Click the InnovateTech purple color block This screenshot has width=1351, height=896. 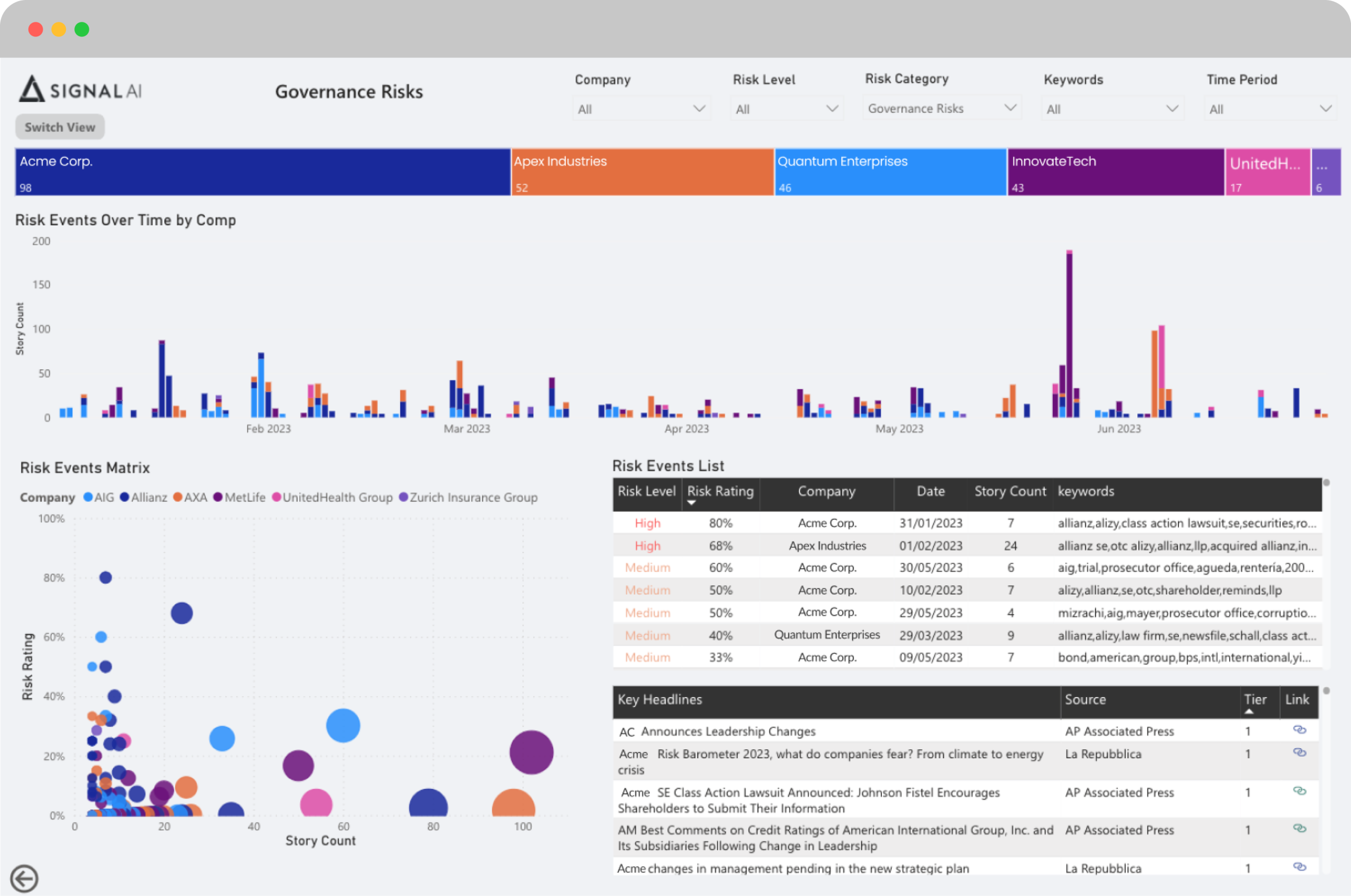click(x=1116, y=172)
